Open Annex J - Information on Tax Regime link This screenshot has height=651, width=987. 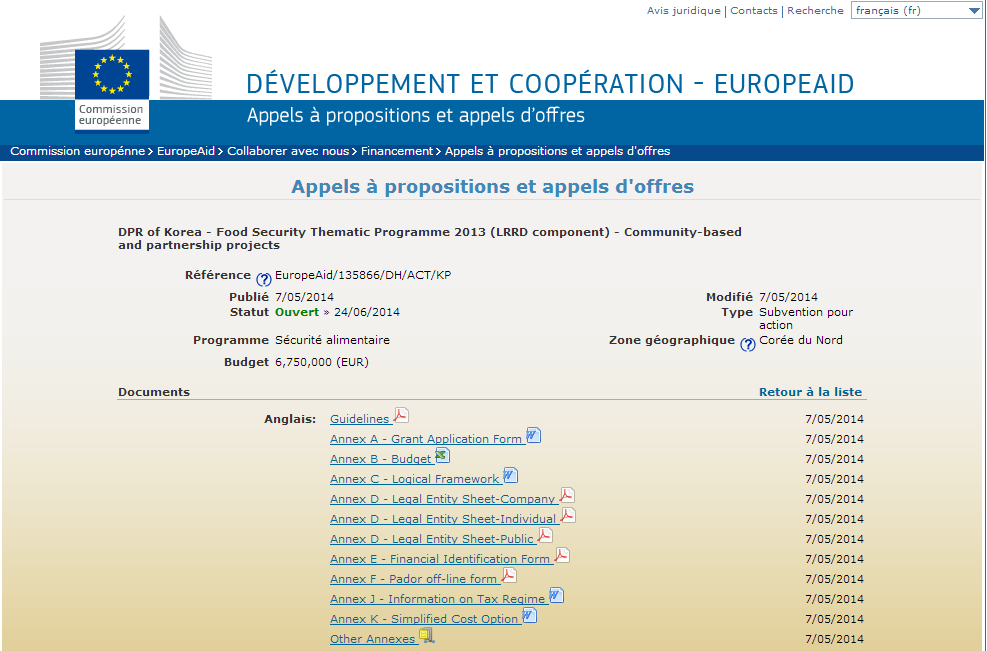coord(438,599)
